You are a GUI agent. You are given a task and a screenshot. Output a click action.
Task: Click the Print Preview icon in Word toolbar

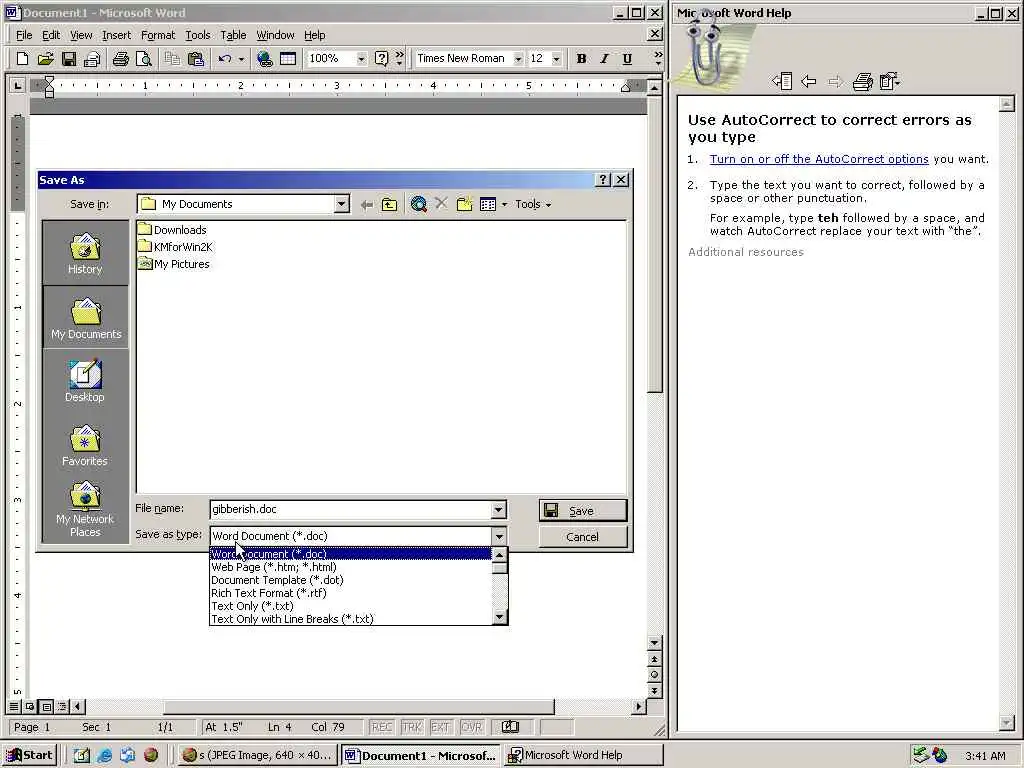tap(144, 59)
